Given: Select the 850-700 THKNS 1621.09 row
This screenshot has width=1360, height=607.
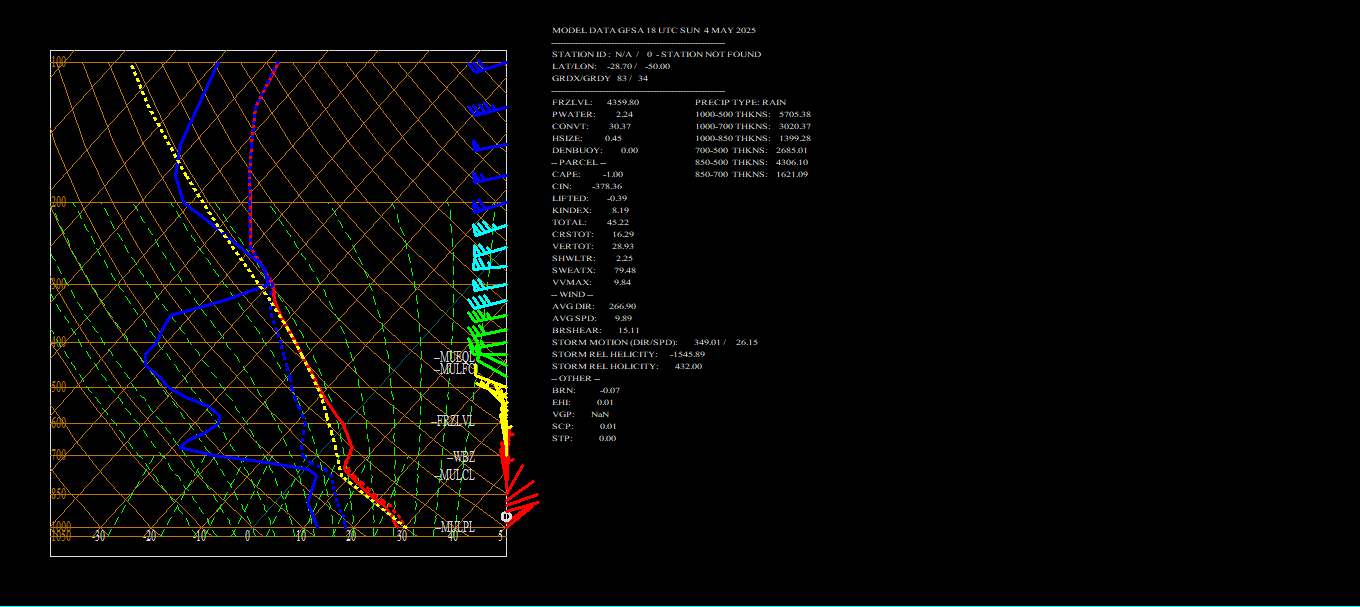Looking at the screenshot, I should point(751,174).
